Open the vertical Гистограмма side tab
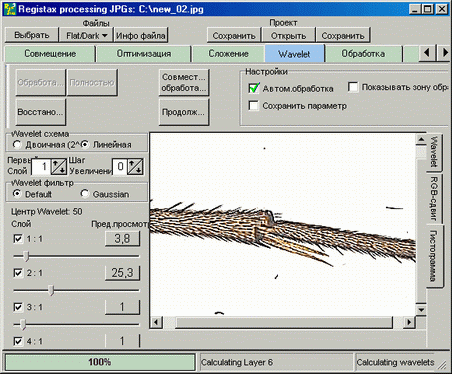Image resolution: width=452 pixels, height=374 pixels. point(434,256)
